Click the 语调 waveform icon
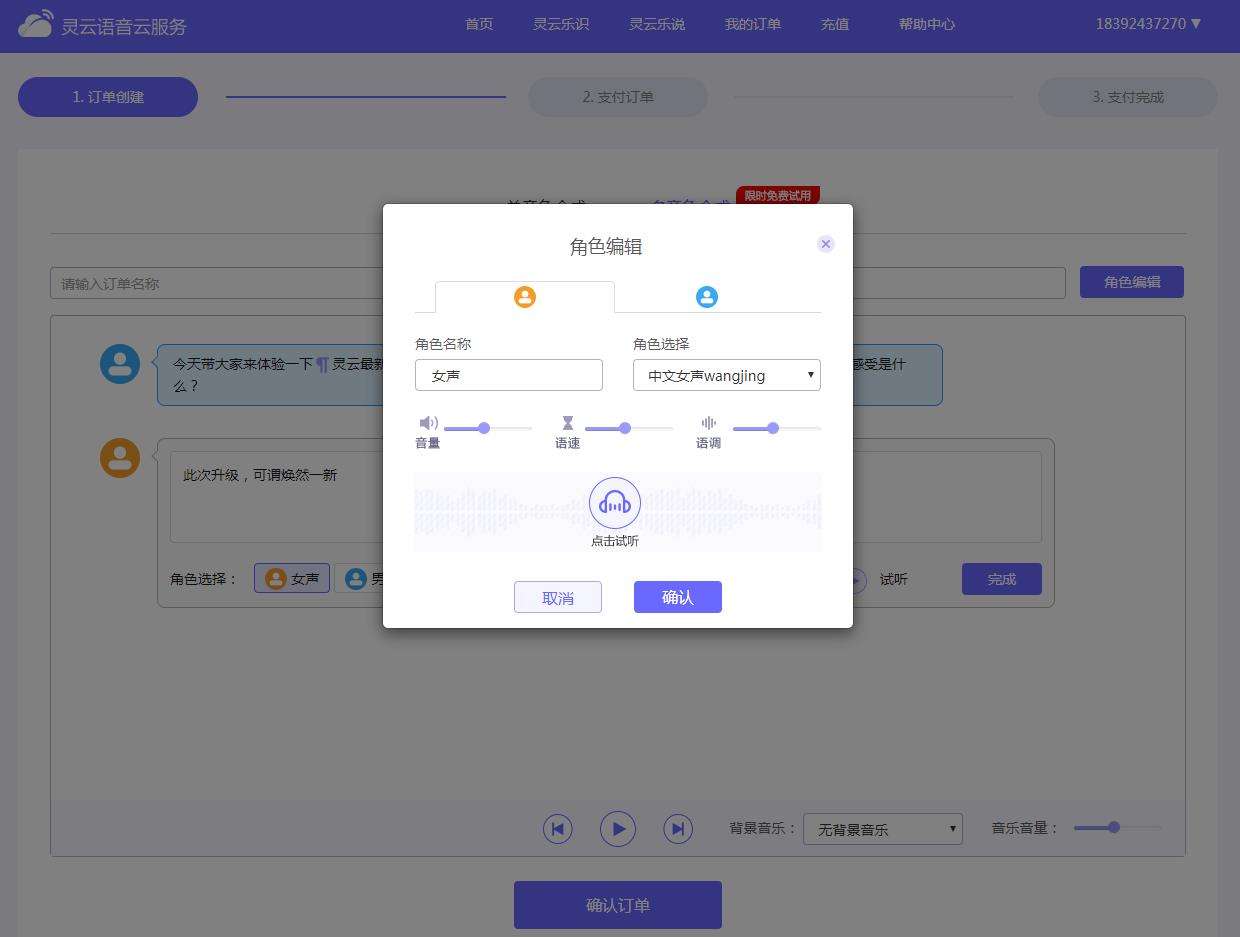1240x937 pixels. point(709,423)
